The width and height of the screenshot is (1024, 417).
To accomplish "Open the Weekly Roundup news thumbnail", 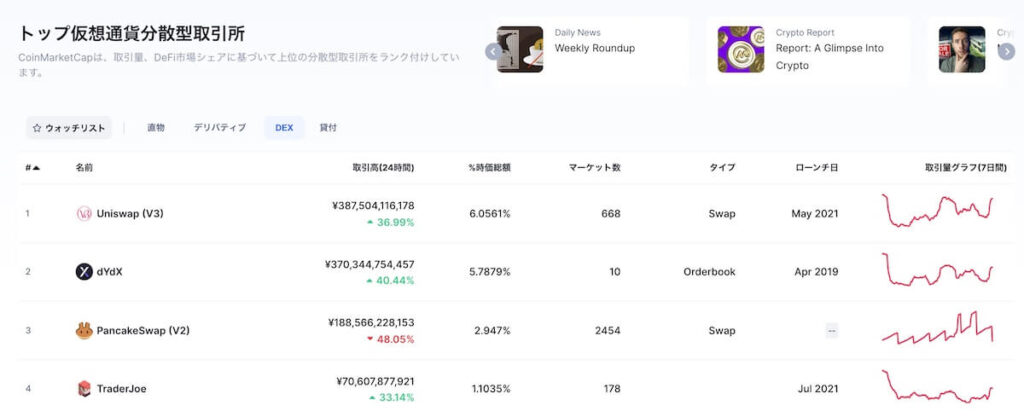I will (x=520, y=50).
